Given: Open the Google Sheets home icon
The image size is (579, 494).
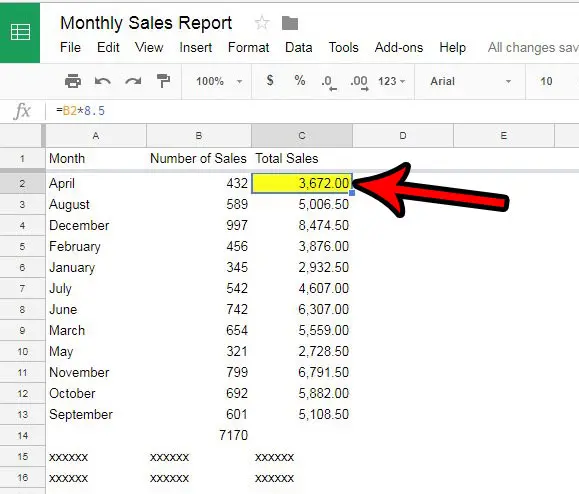Looking at the screenshot, I should coord(20,32).
